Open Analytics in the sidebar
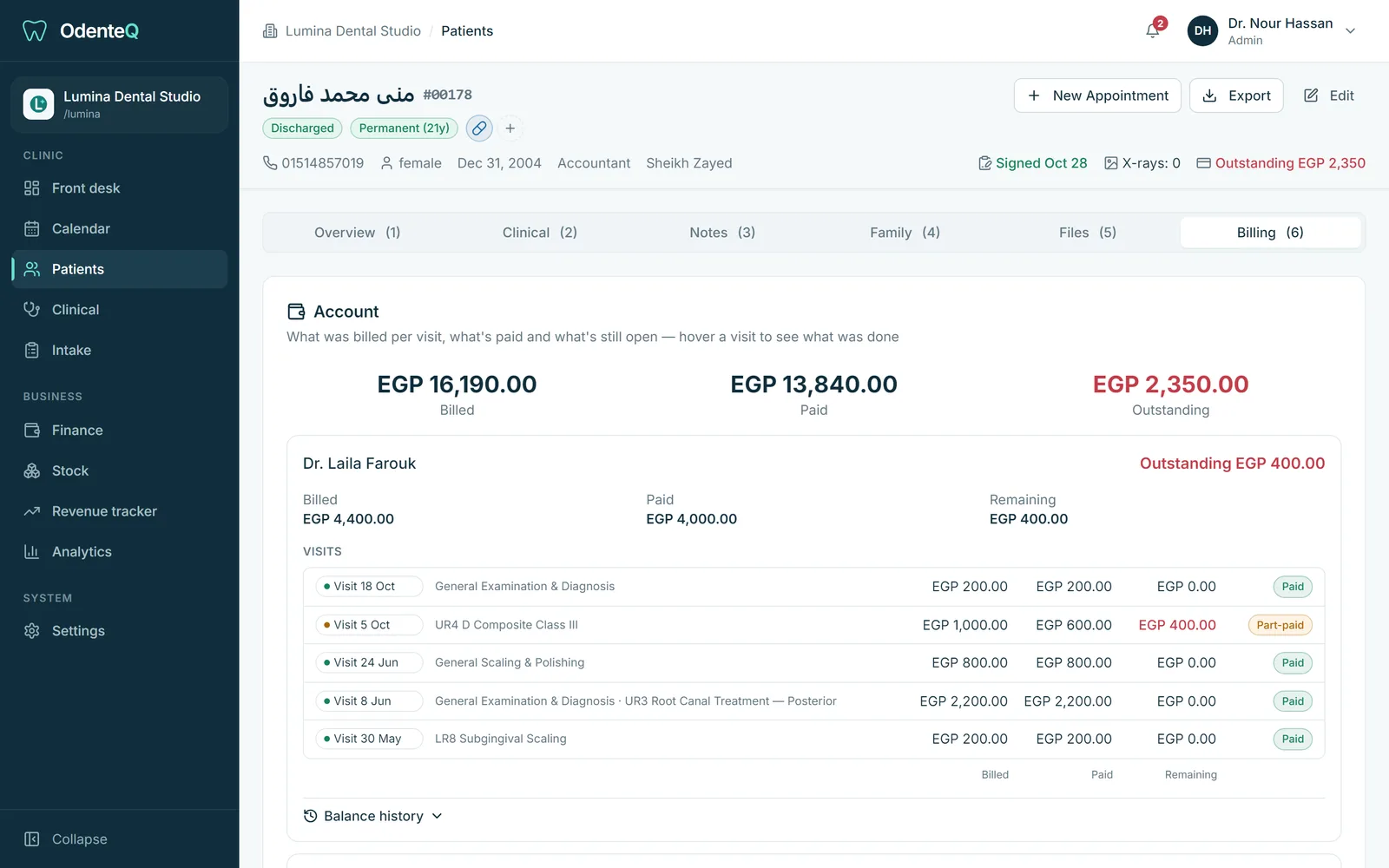This screenshot has height=868, width=1389. (120, 552)
